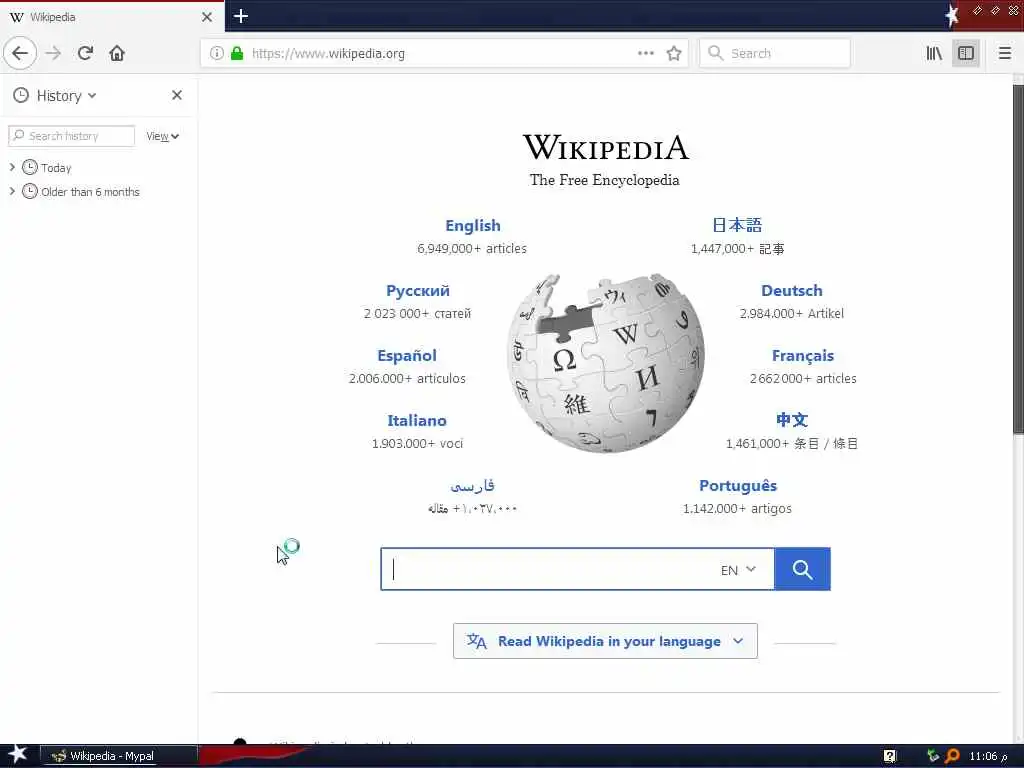Image resolution: width=1024 pixels, height=768 pixels.
Task: Expand the Today history folder
Action: click(x=12, y=167)
